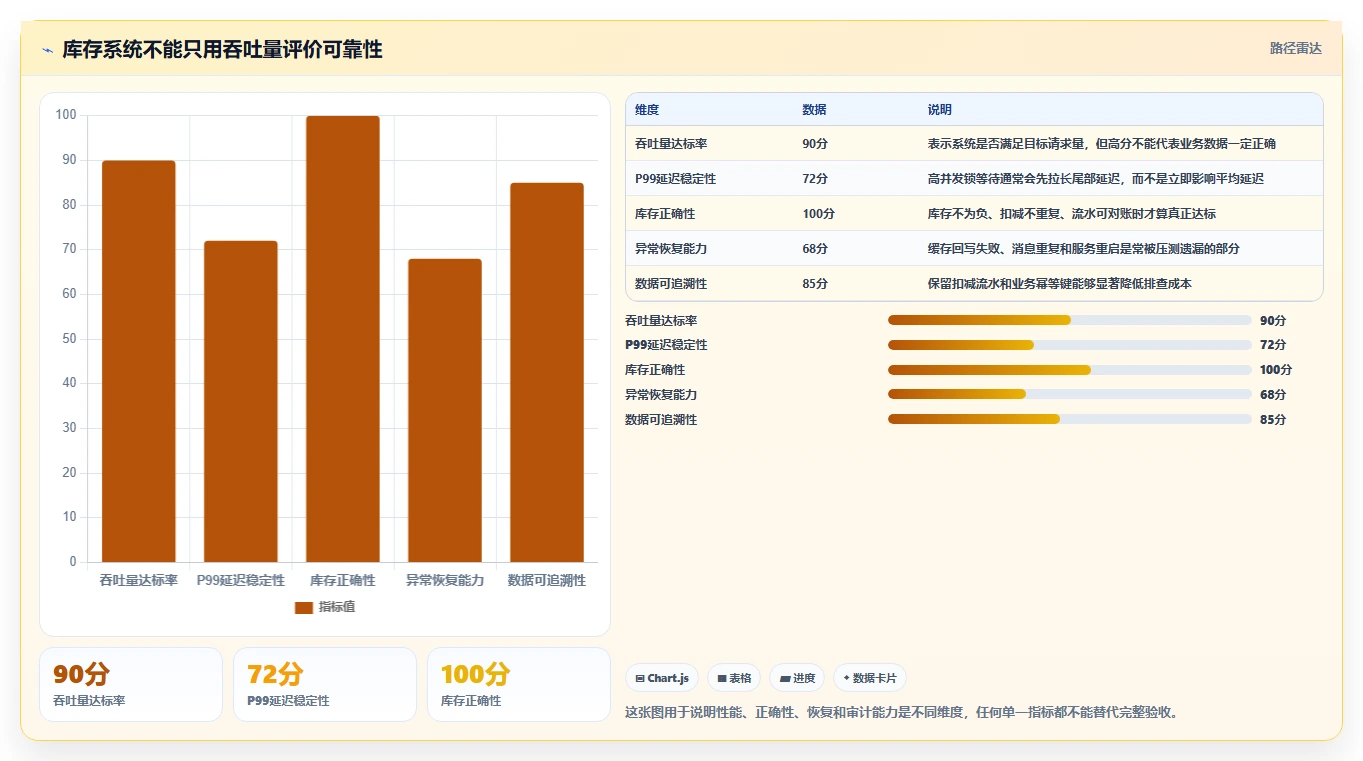The image size is (1363, 761).
Task: Click the 85分 cell in the table
Action: click(815, 284)
